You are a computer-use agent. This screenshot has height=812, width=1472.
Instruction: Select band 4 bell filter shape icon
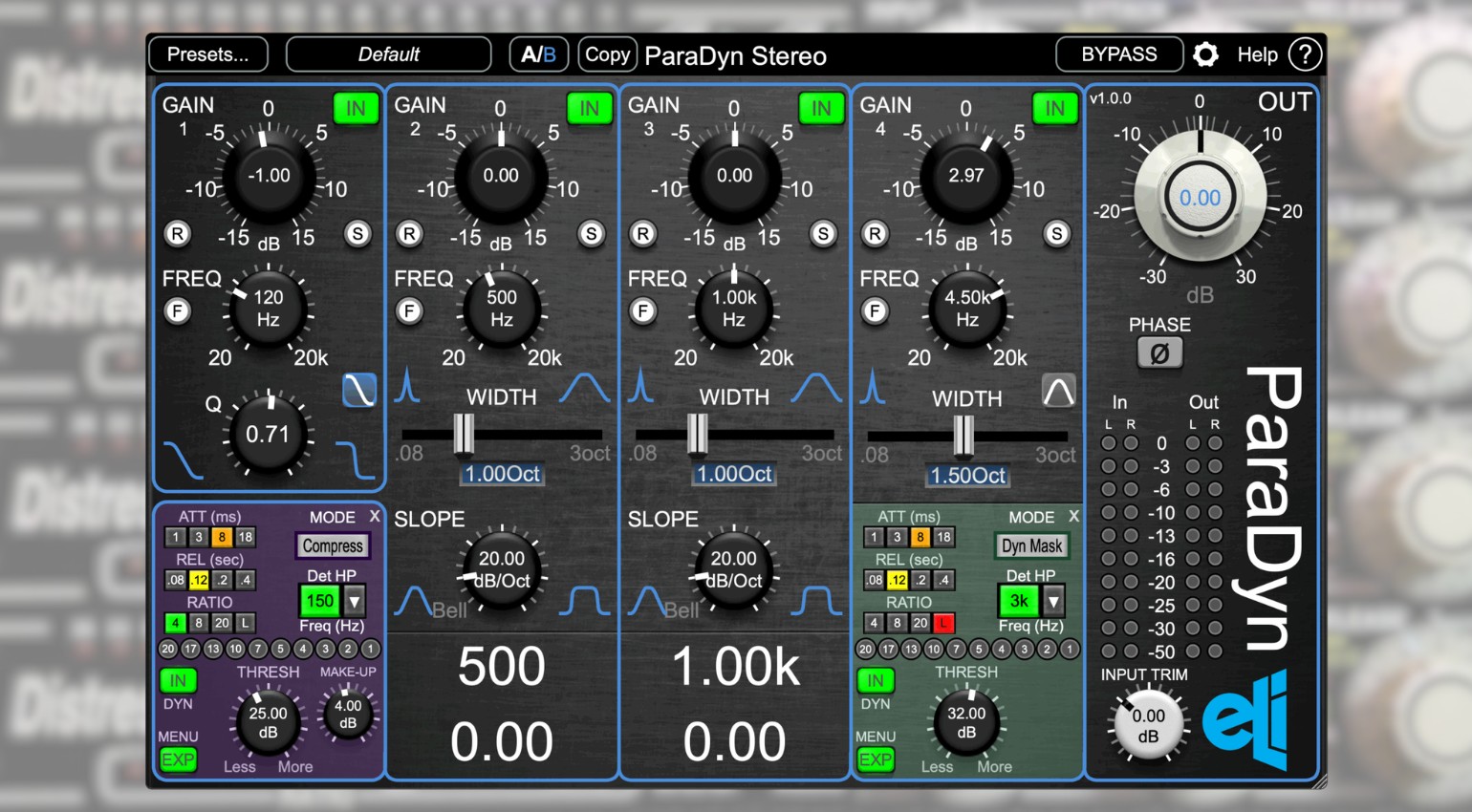pos(1058,391)
